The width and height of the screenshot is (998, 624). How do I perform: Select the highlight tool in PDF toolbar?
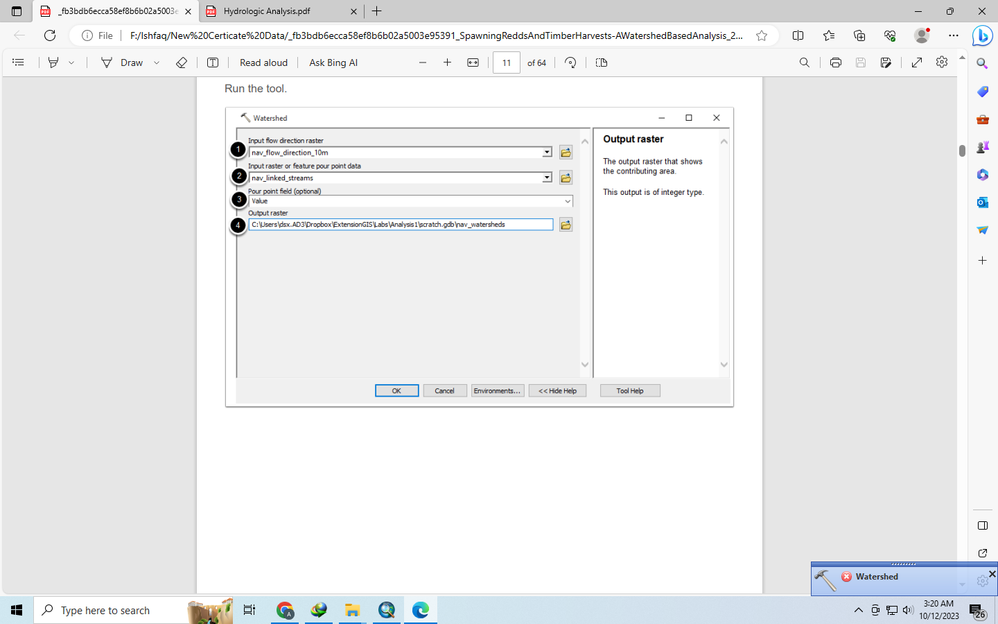(x=53, y=62)
